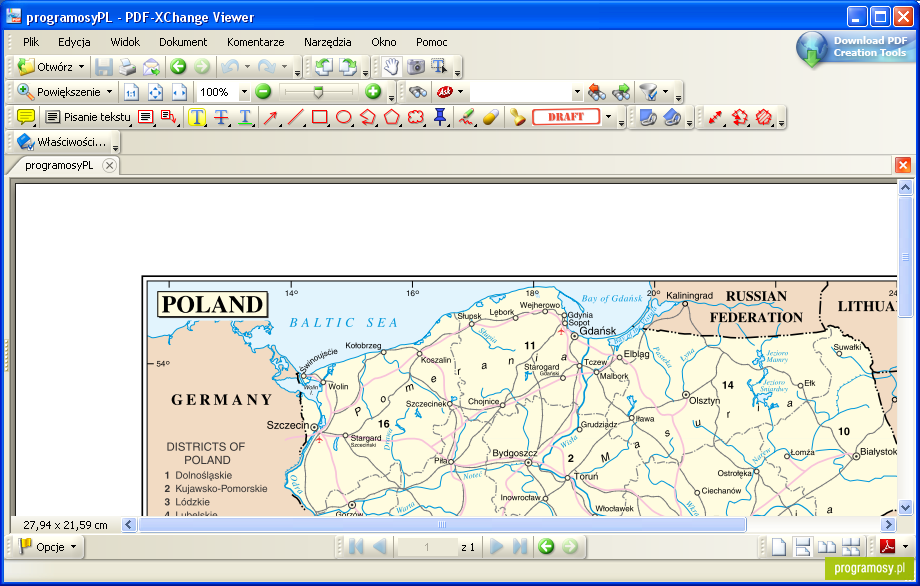Select the Distance measuring tool
This screenshot has width=920, height=586.
click(x=715, y=117)
